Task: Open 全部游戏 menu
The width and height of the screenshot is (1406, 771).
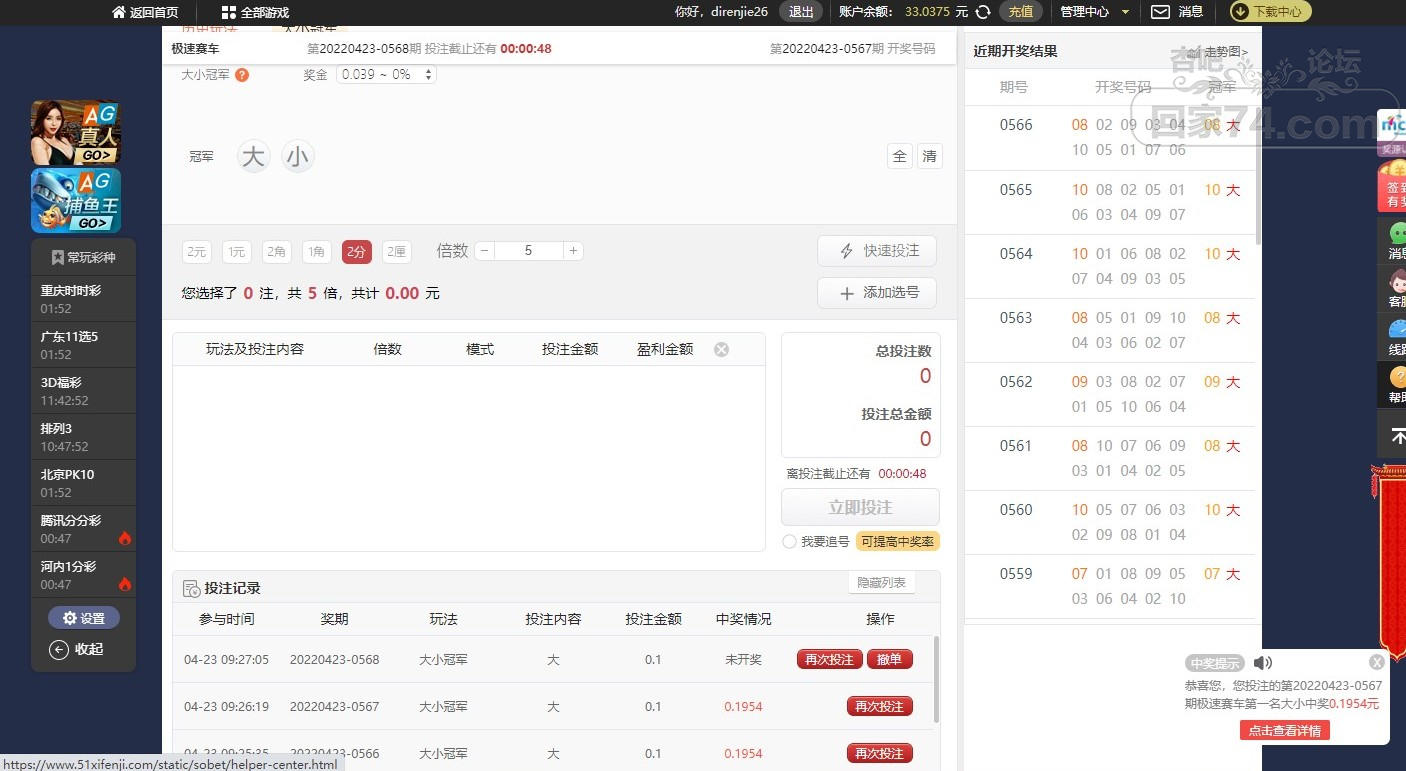Action: click(x=255, y=12)
